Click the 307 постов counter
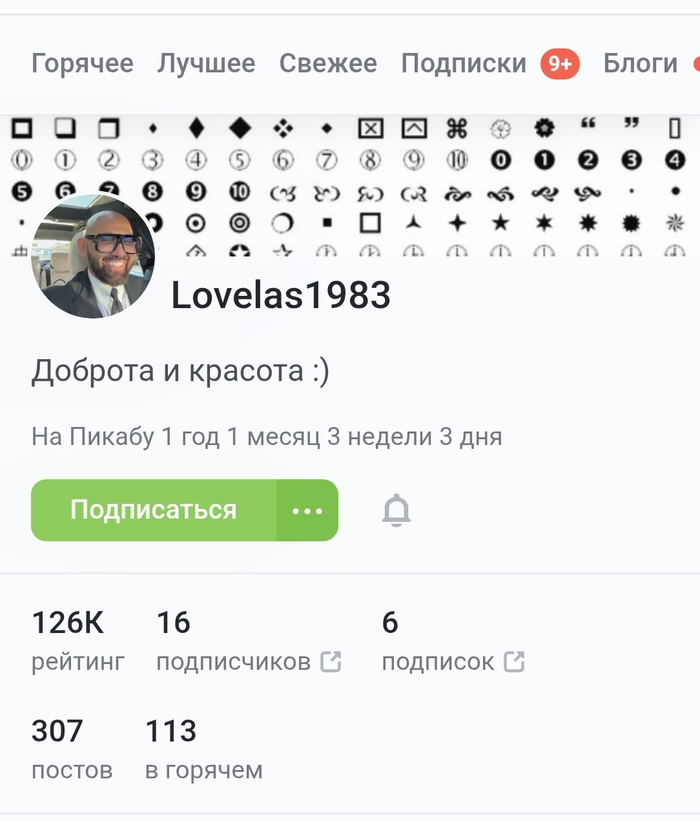This screenshot has height=821, width=700. click(x=72, y=749)
